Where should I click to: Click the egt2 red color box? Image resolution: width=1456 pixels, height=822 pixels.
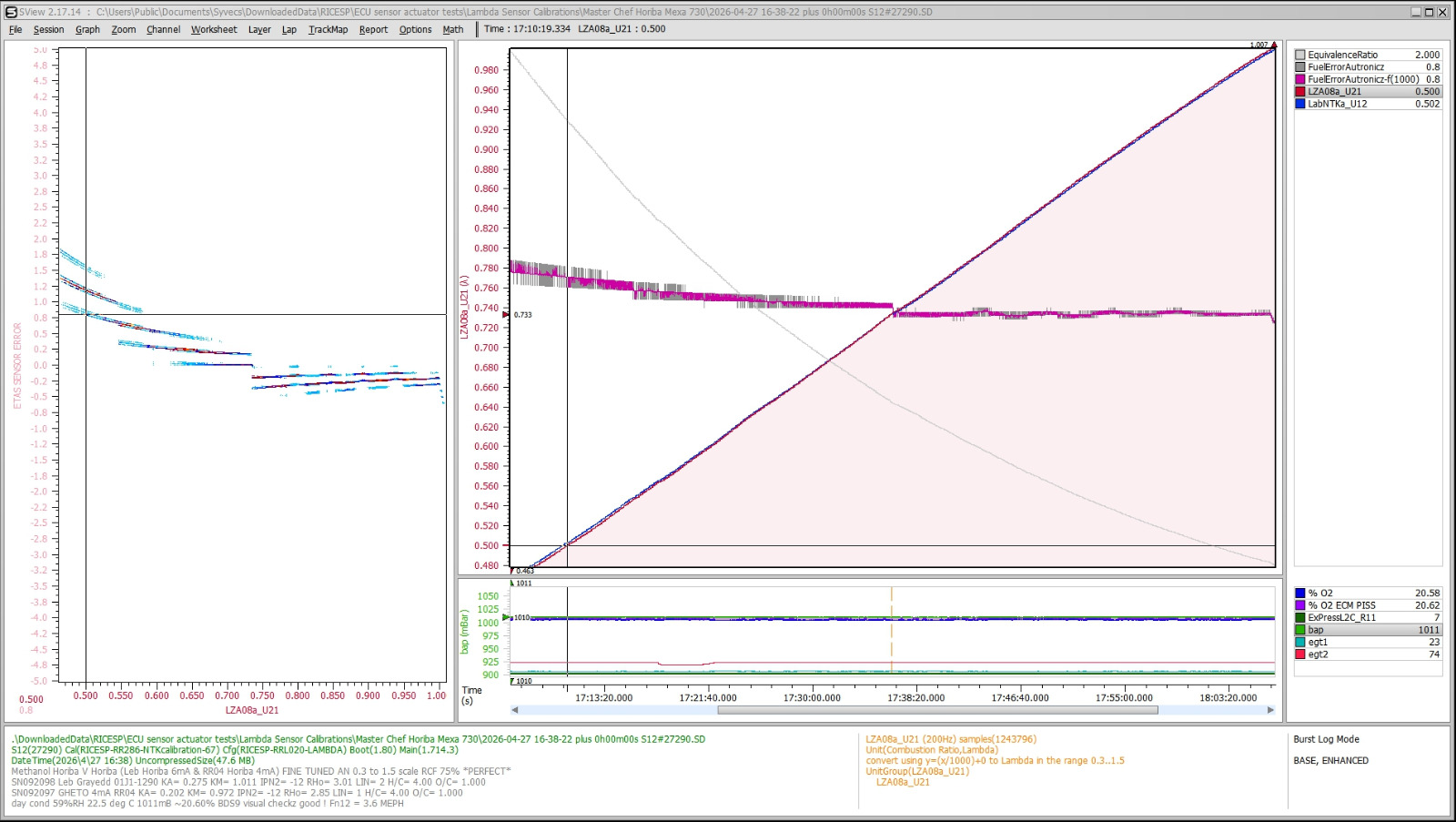pyautogui.click(x=1300, y=655)
